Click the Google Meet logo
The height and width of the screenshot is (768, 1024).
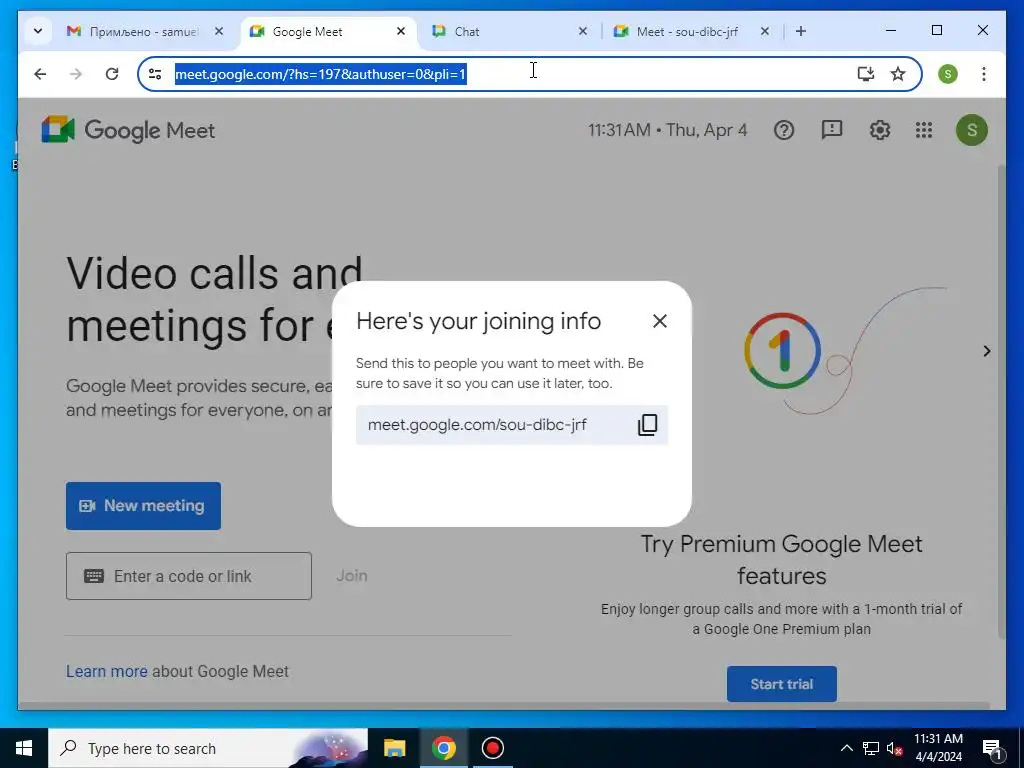point(128,130)
